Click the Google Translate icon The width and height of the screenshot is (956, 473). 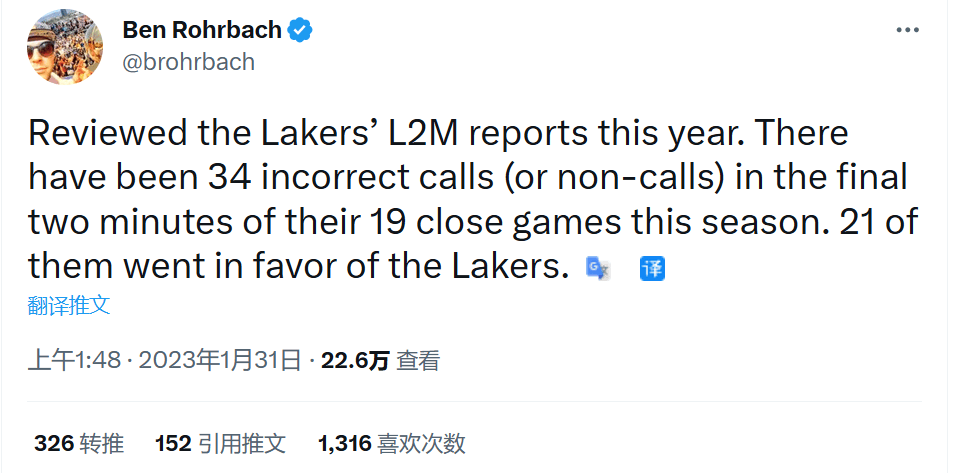(x=598, y=268)
